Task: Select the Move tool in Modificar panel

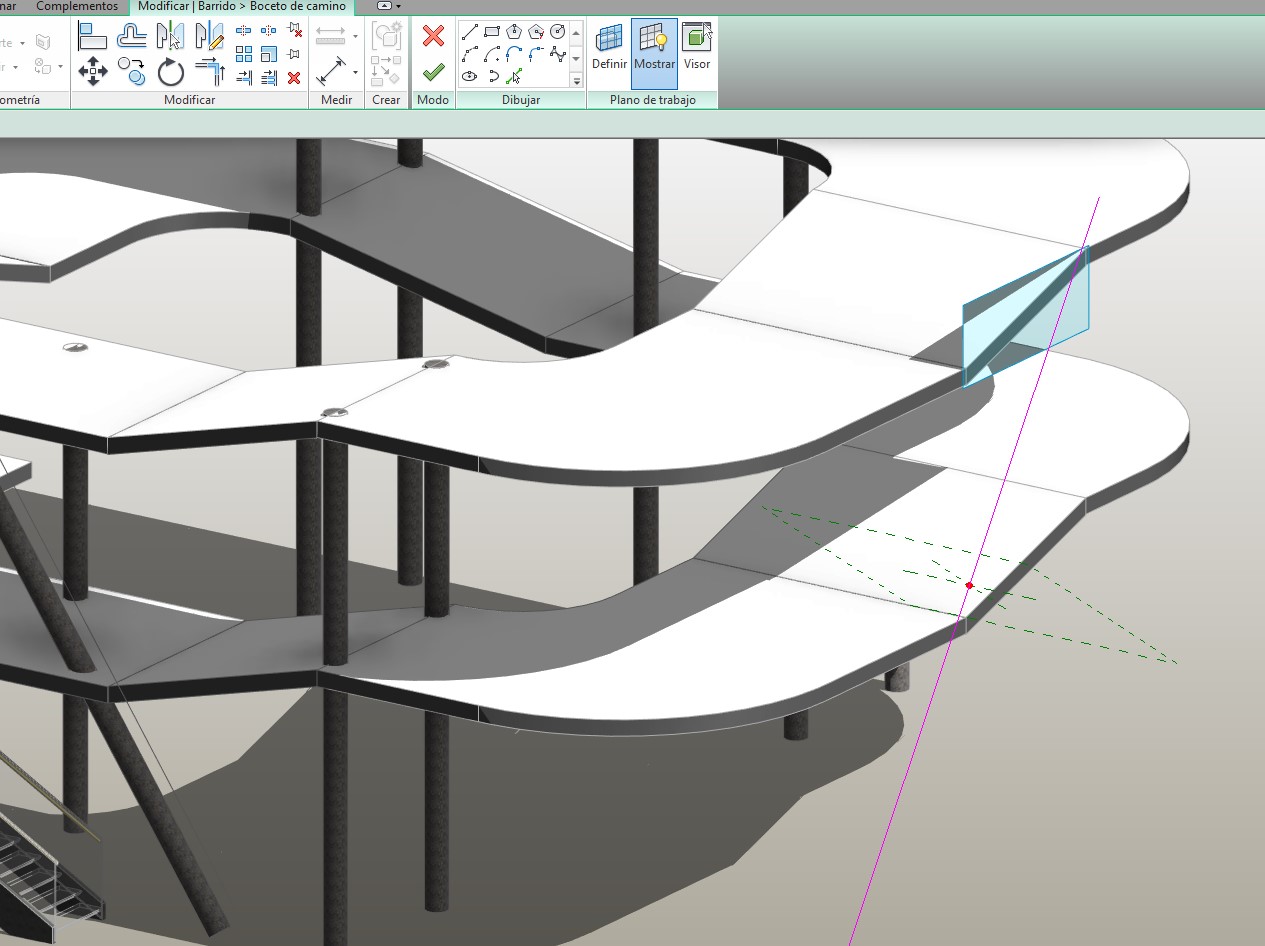Action: [x=93, y=70]
